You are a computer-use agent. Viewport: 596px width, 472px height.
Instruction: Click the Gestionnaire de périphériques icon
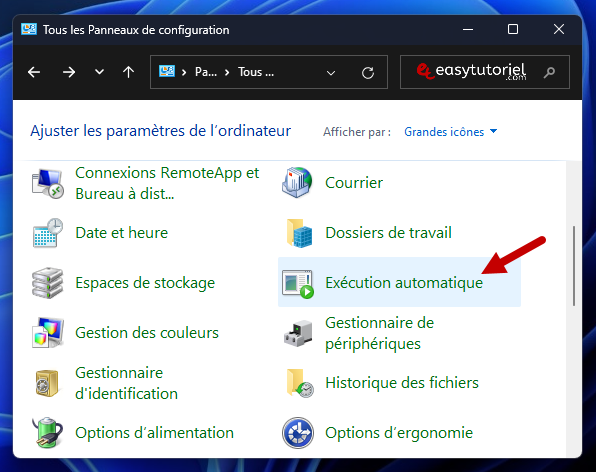[298, 333]
